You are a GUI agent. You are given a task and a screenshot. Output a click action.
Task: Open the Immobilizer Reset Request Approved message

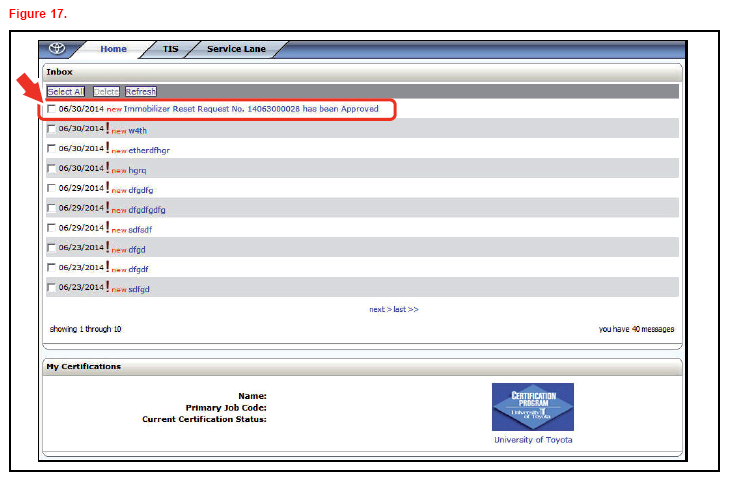(251, 109)
